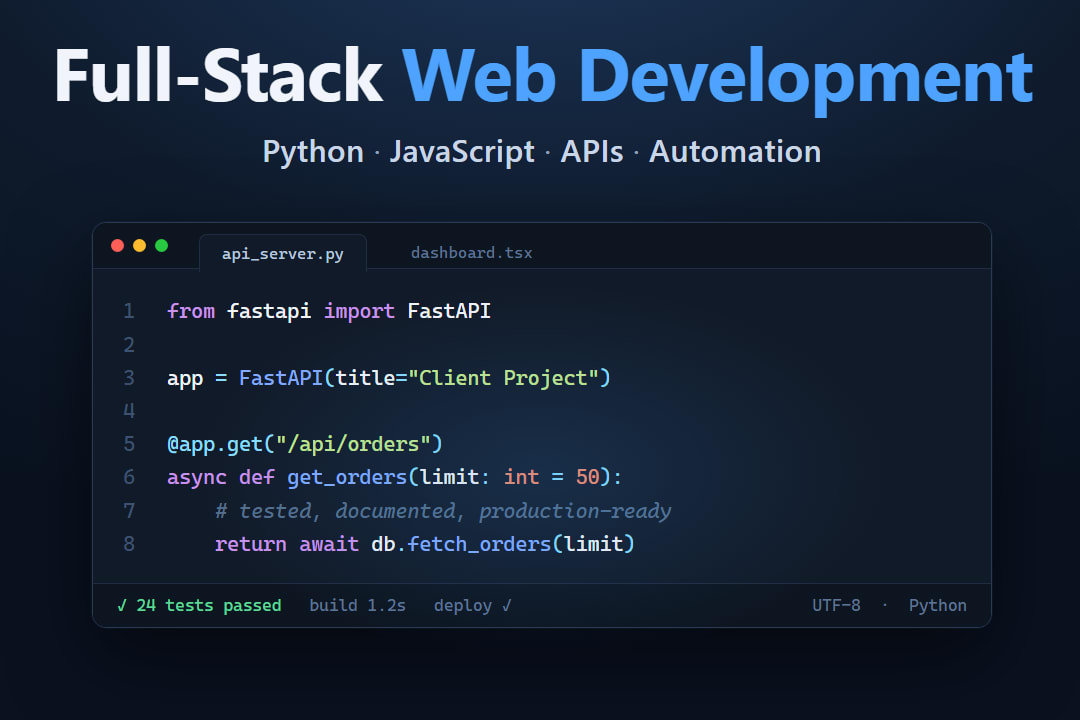The height and width of the screenshot is (720, 1080).
Task: Click the value 50 on line 6
Action: 588,477
